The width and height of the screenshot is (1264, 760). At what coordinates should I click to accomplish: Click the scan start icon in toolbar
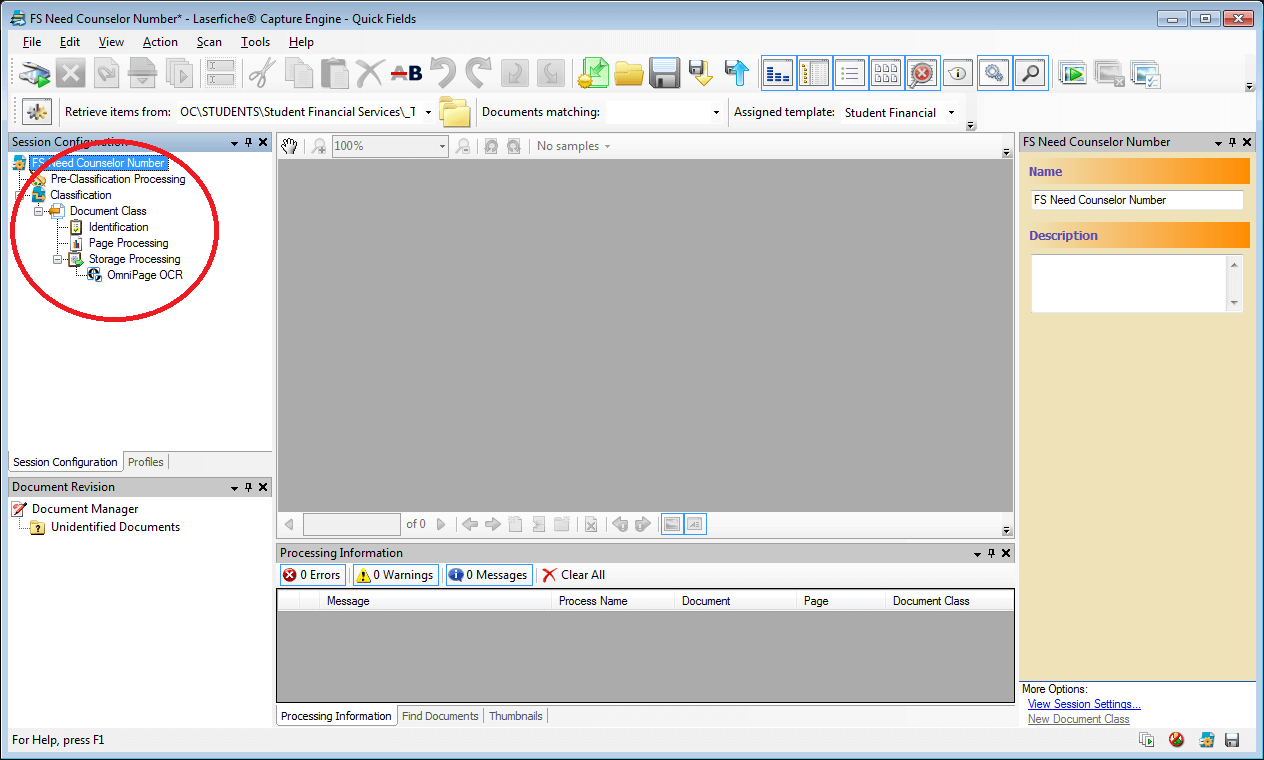point(33,73)
